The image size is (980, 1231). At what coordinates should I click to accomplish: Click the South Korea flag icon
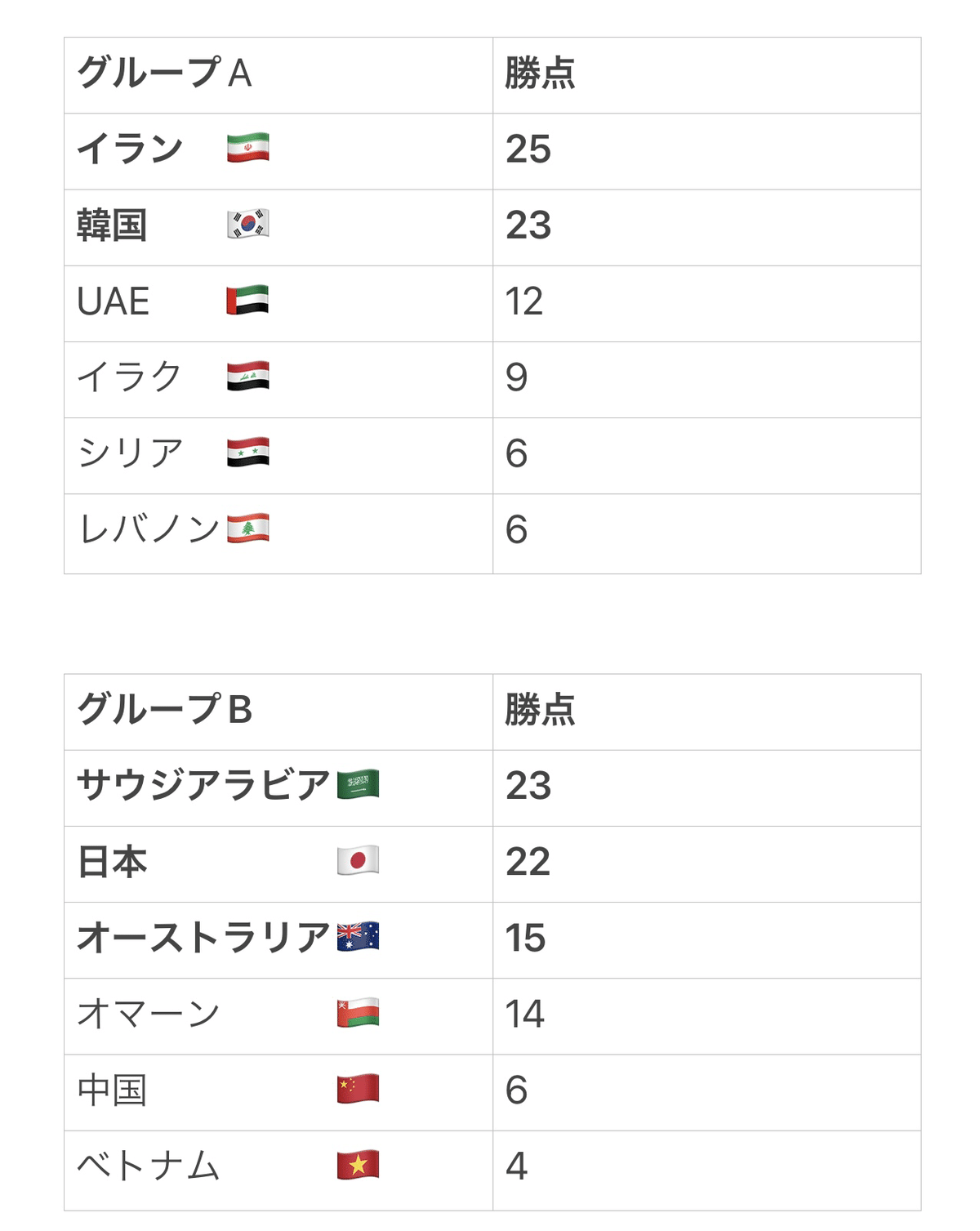pyautogui.click(x=248, y=224)
